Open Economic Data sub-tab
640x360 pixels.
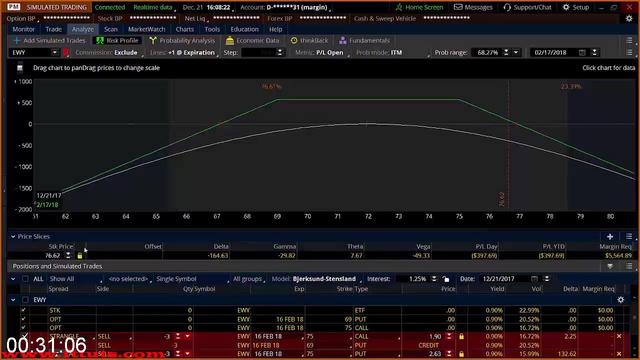click(x=253, y=40)
